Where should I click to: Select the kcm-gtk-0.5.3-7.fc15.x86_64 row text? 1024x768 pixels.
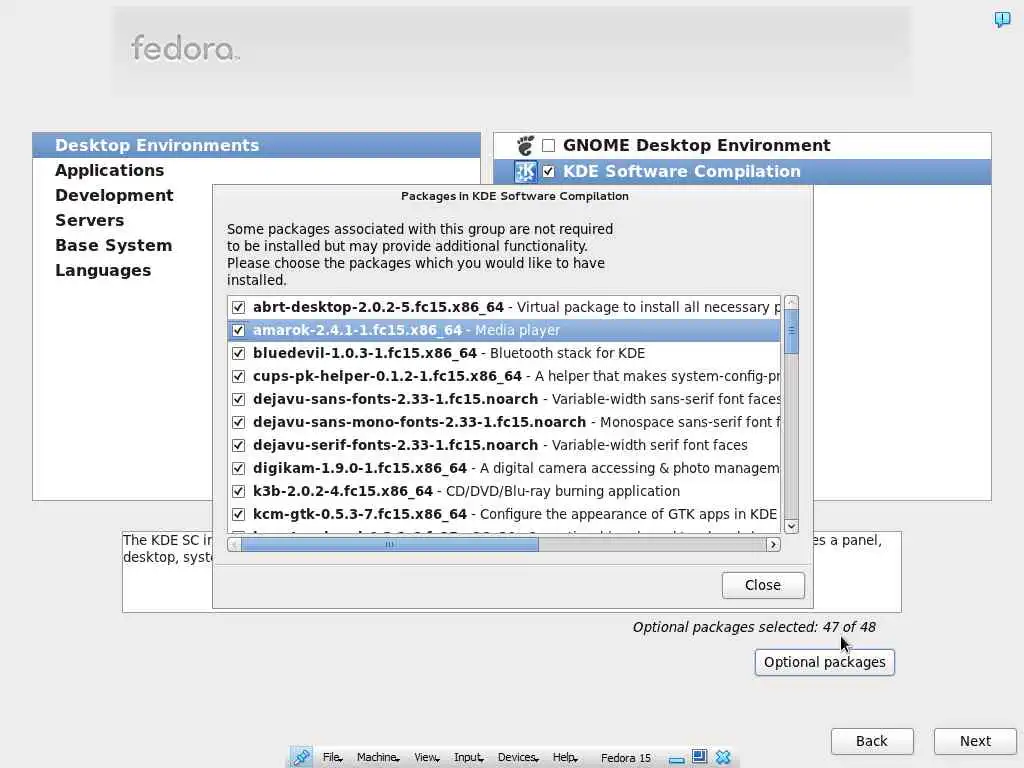pyautogui.click(x=360, y=514)
